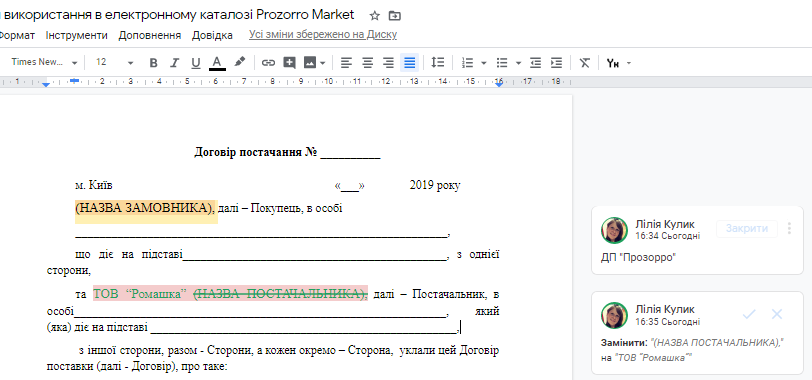Open the Доповнення menu

[x=150, y=35]
